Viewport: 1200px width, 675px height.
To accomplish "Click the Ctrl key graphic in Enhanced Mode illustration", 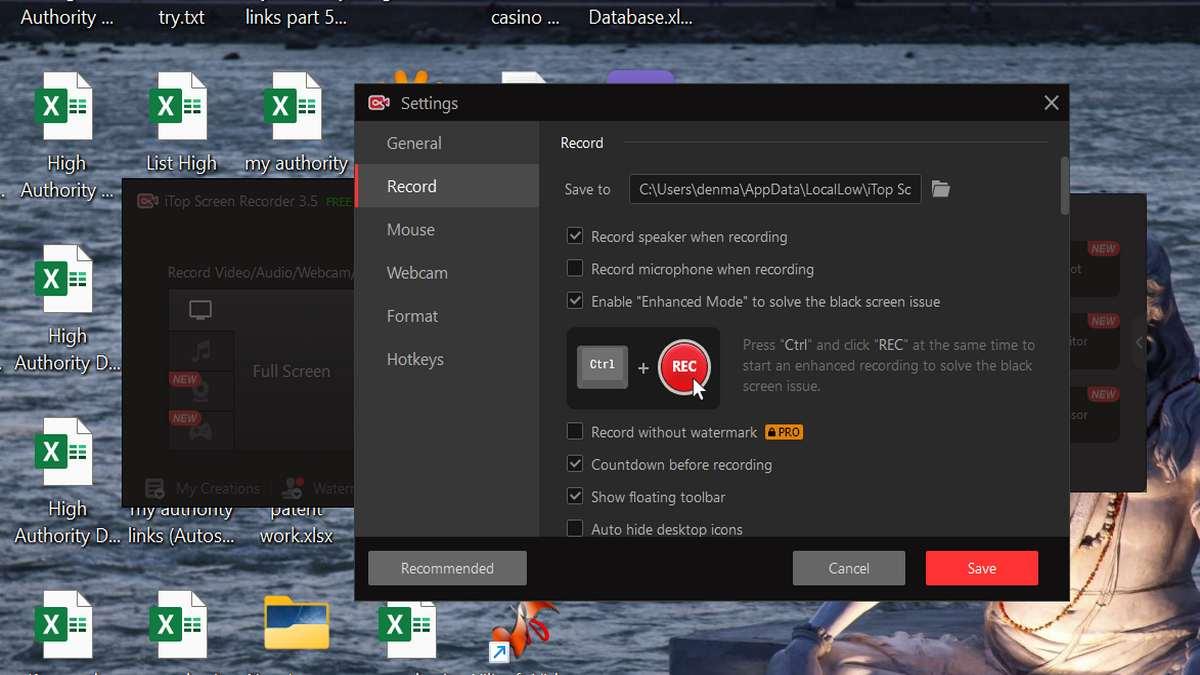I will (603, 367).
